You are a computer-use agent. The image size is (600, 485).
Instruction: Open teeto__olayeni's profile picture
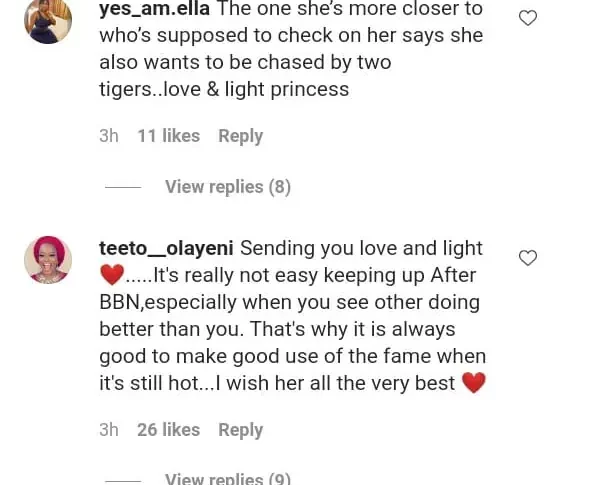point(48,260)
